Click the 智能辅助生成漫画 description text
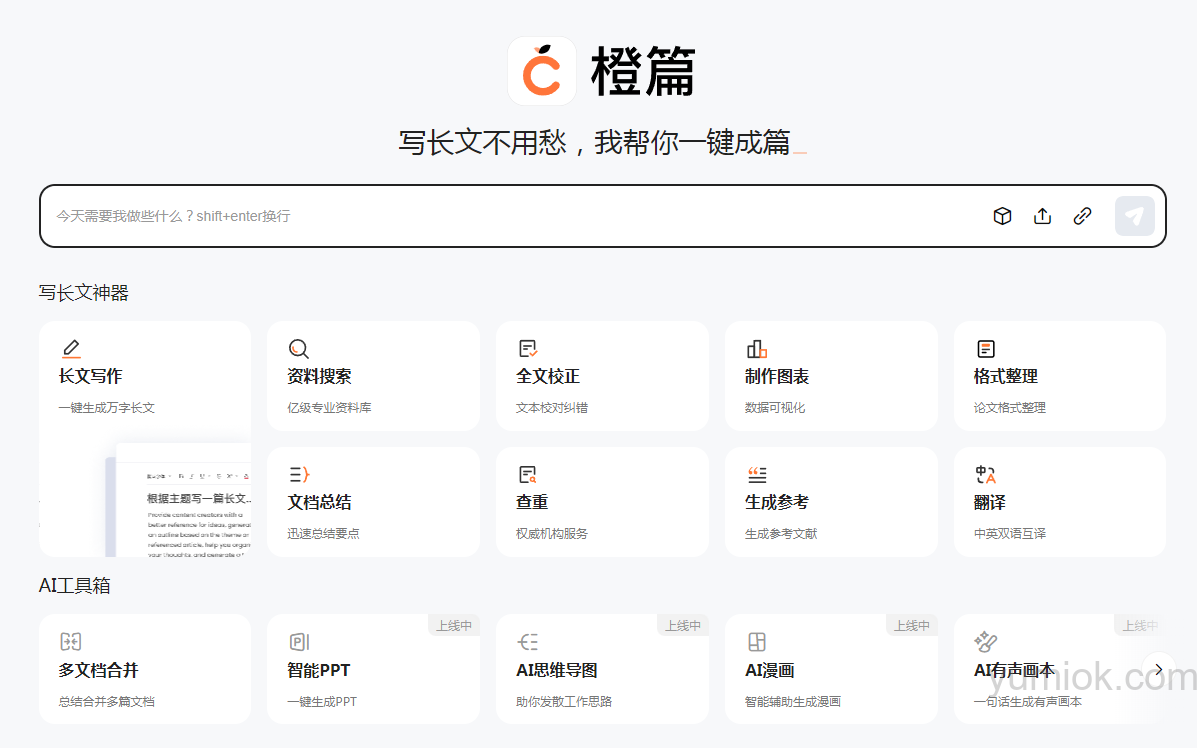Image resolution: width=1197 pixels, height=748 pixels. coord(793,701)
